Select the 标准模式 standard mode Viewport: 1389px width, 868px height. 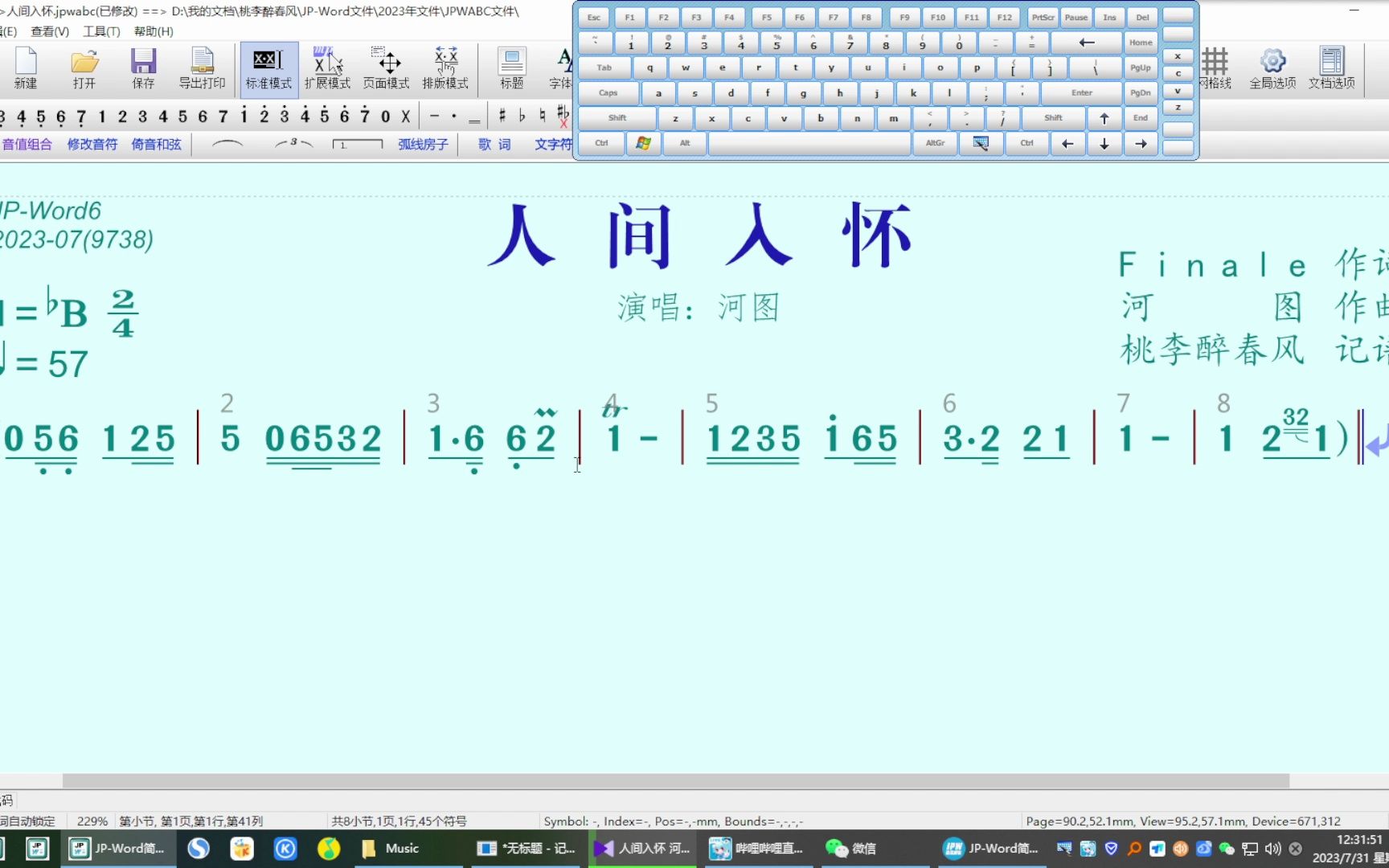pos(268,68)
